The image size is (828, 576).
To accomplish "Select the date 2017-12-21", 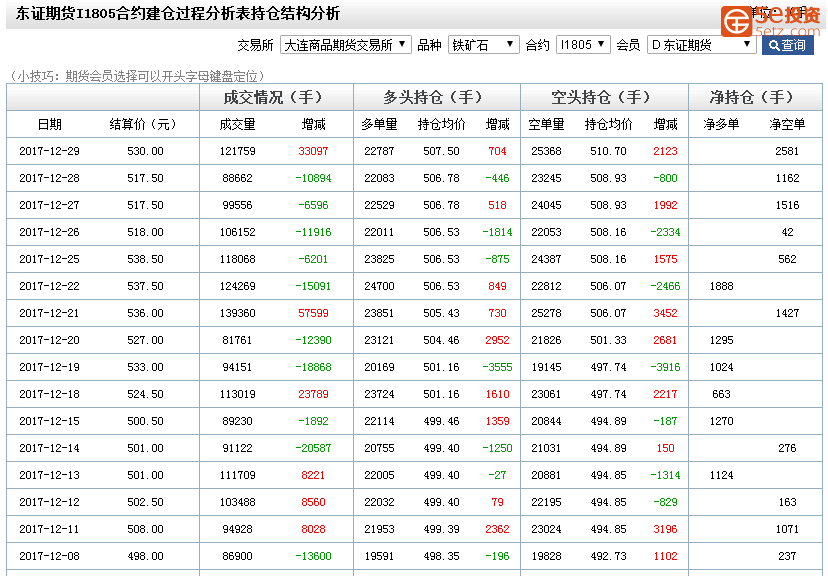I will 50,313.
